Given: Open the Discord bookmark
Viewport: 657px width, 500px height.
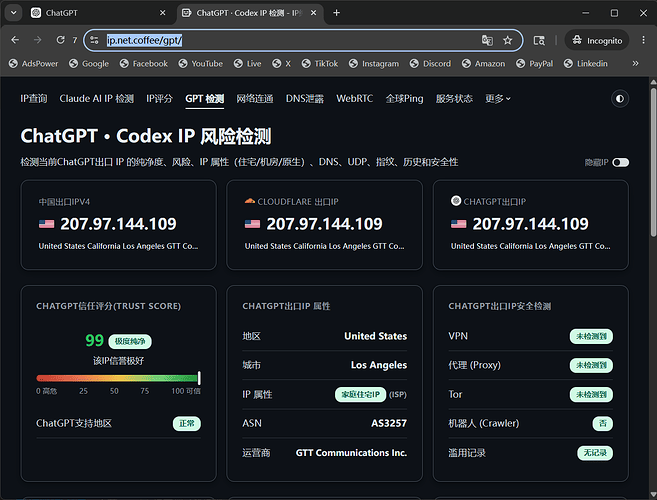Looking at the screenshot, I should (x=431, y=64).
